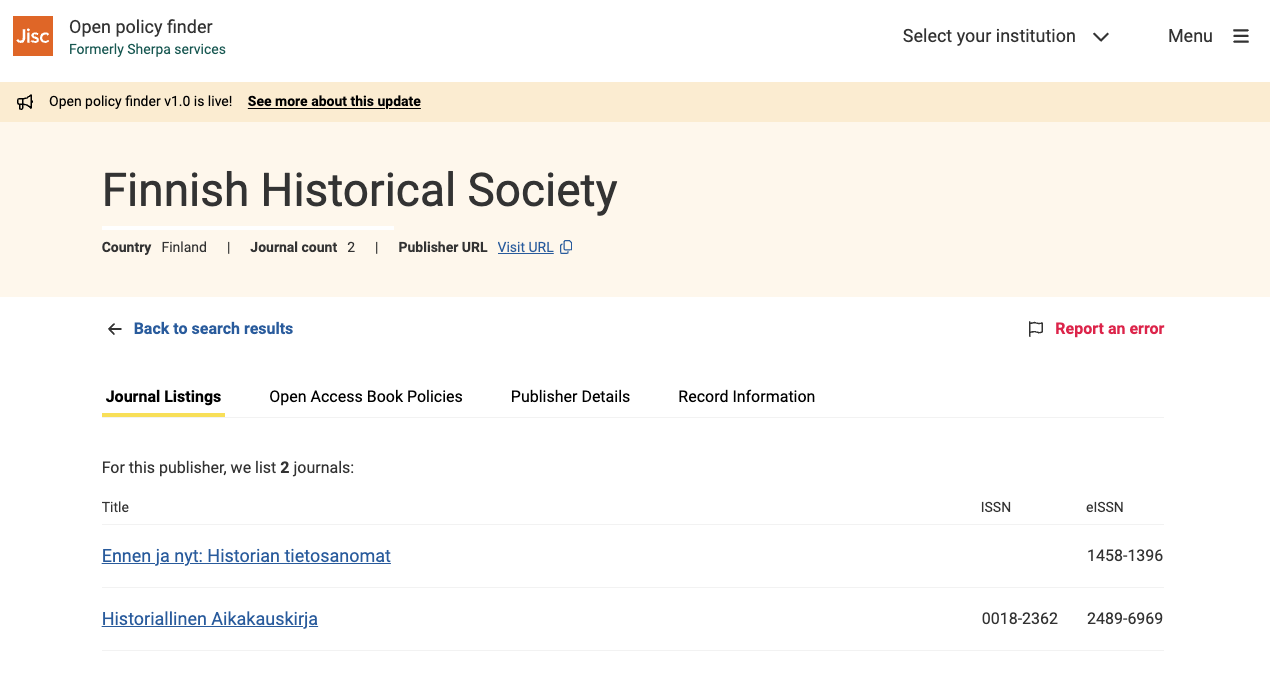Click the megaphone announcement icon

(25, 102)
